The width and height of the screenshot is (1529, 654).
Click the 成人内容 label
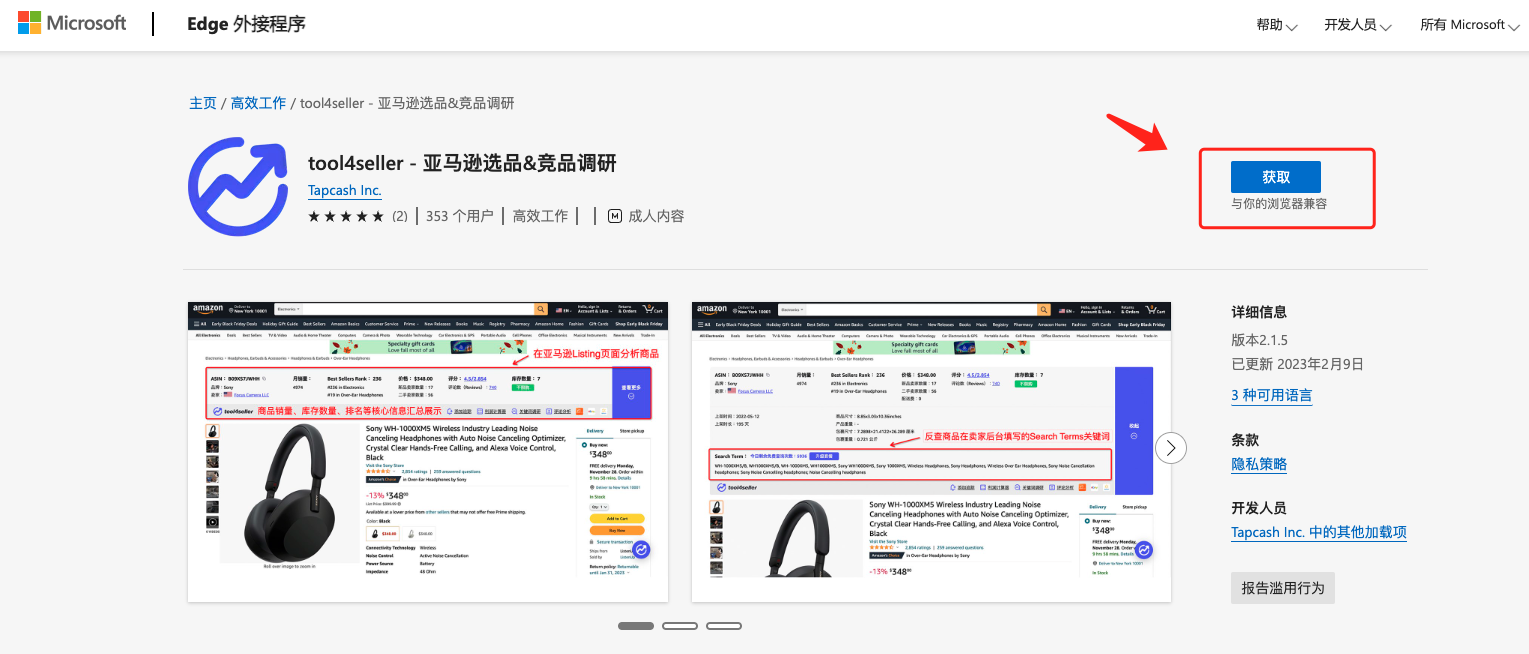click(656, 216)
